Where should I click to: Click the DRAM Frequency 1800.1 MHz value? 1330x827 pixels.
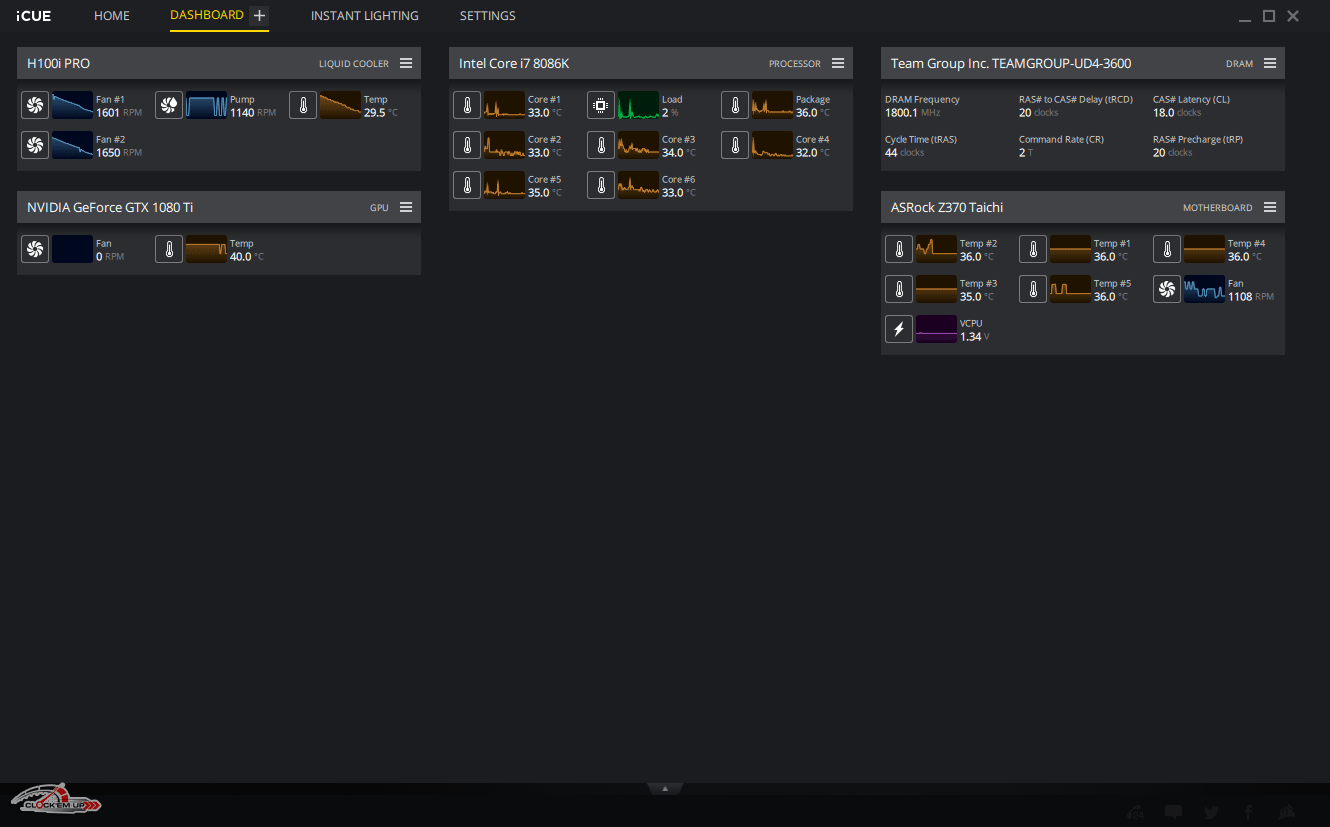(912, 113)
